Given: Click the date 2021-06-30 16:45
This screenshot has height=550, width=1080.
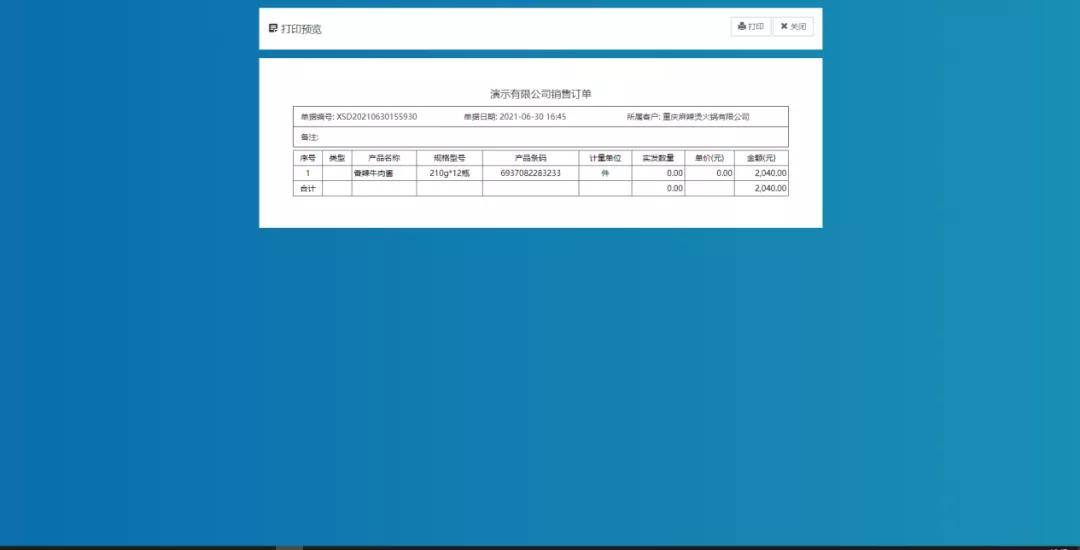Looking at the screenshot, I should (532, 117).
